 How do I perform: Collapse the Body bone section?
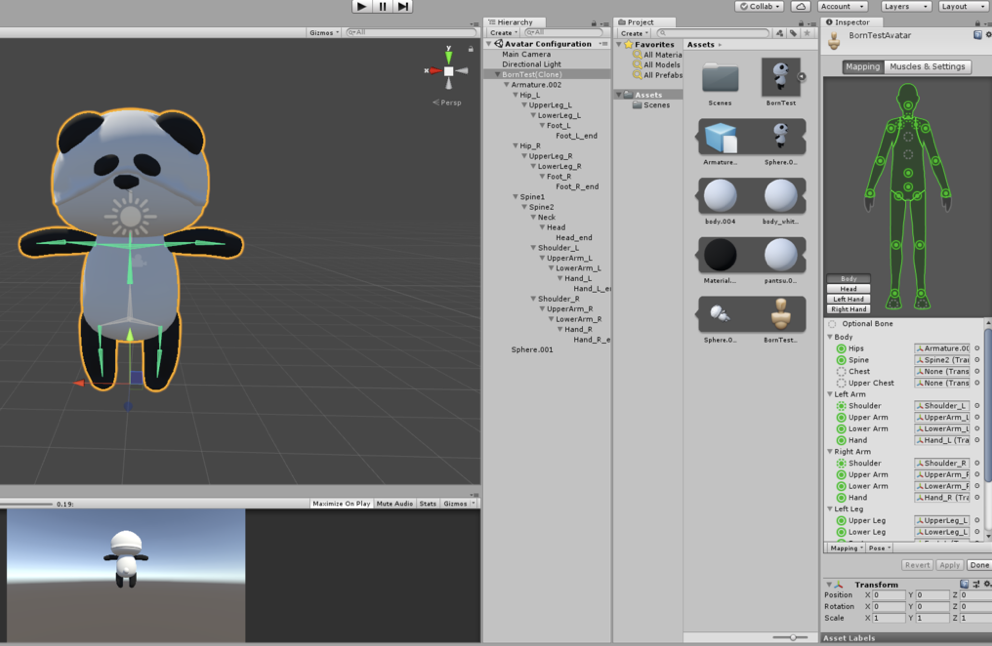(830, 337)
